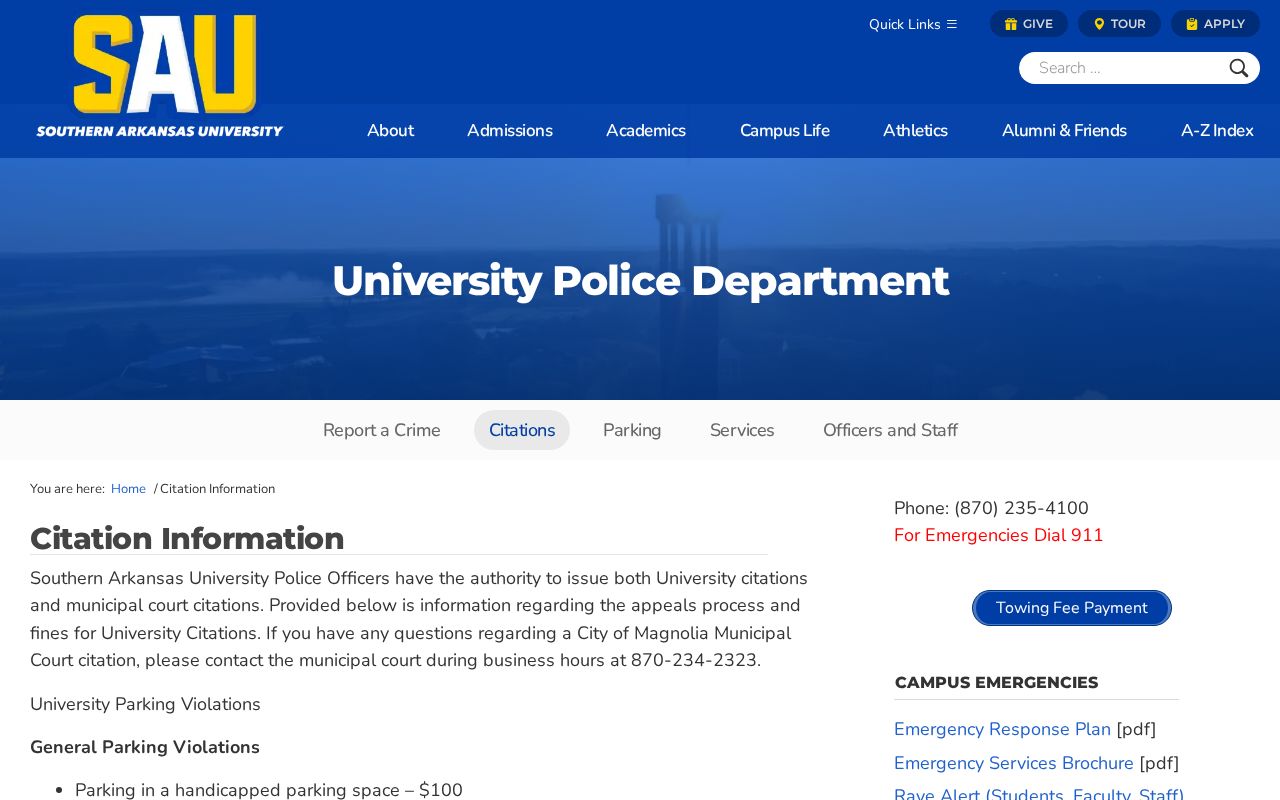
Task: Click the Apply button
Action: (x=1215, y=24)
